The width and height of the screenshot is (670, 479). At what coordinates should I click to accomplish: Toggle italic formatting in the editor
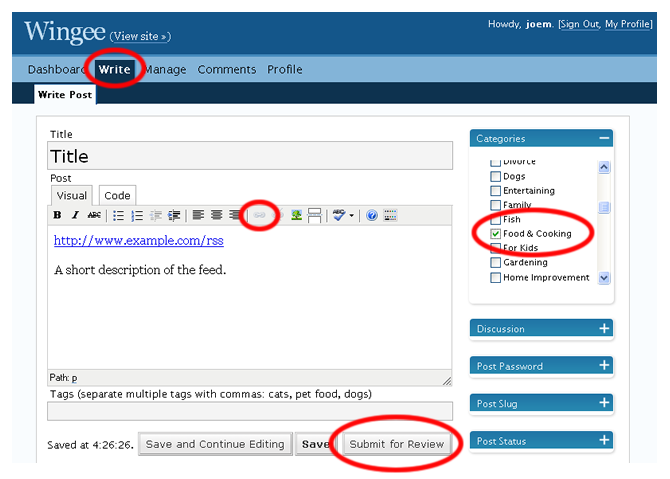75,215
